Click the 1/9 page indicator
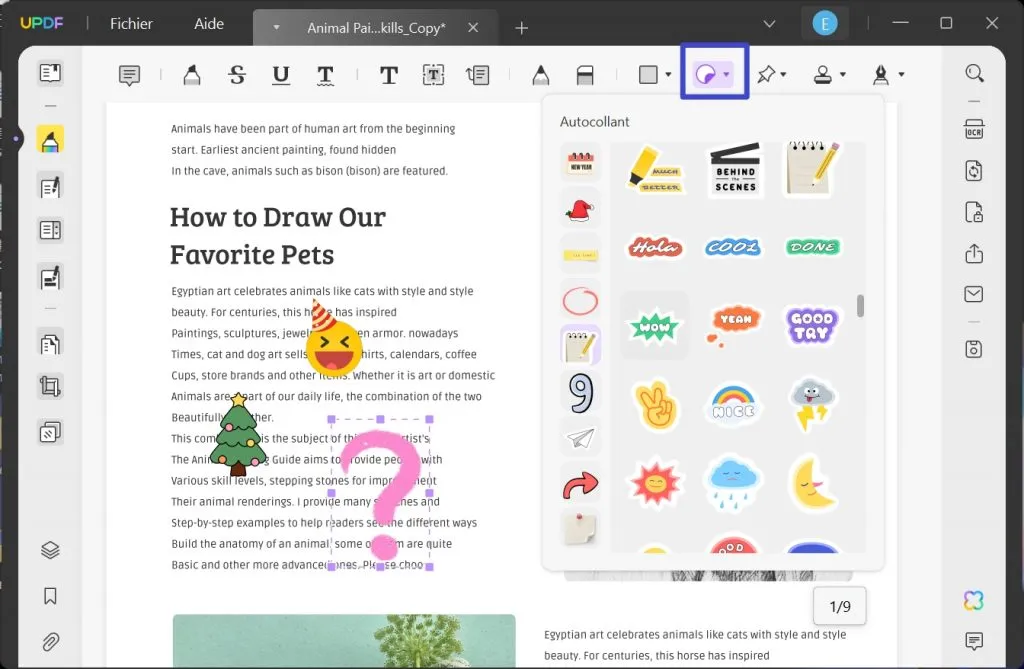This screenshot has height=669, width=1024. (x=840, y=606)
